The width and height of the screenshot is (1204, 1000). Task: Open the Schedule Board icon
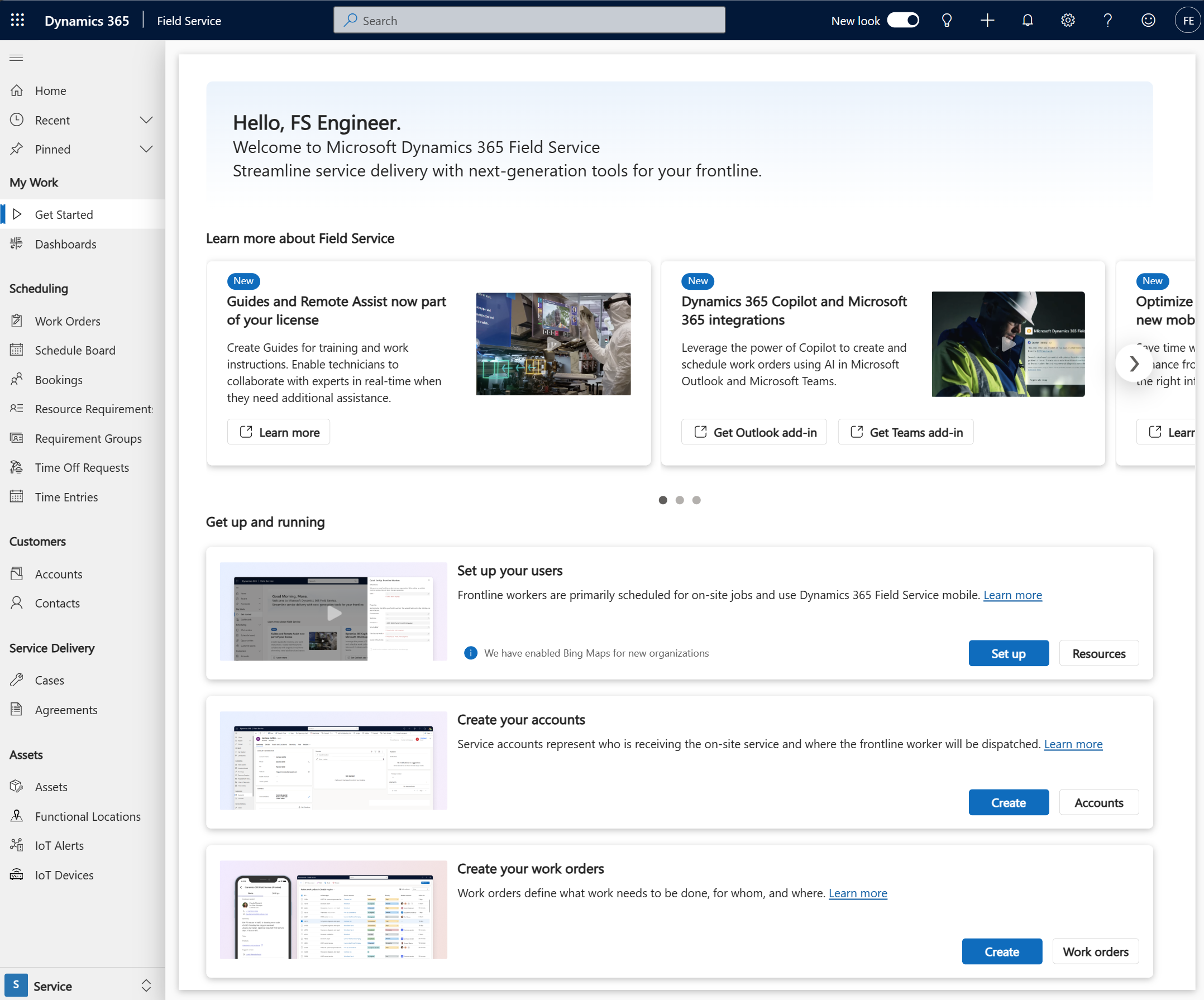pyautogui.click(x=19, y=350)
